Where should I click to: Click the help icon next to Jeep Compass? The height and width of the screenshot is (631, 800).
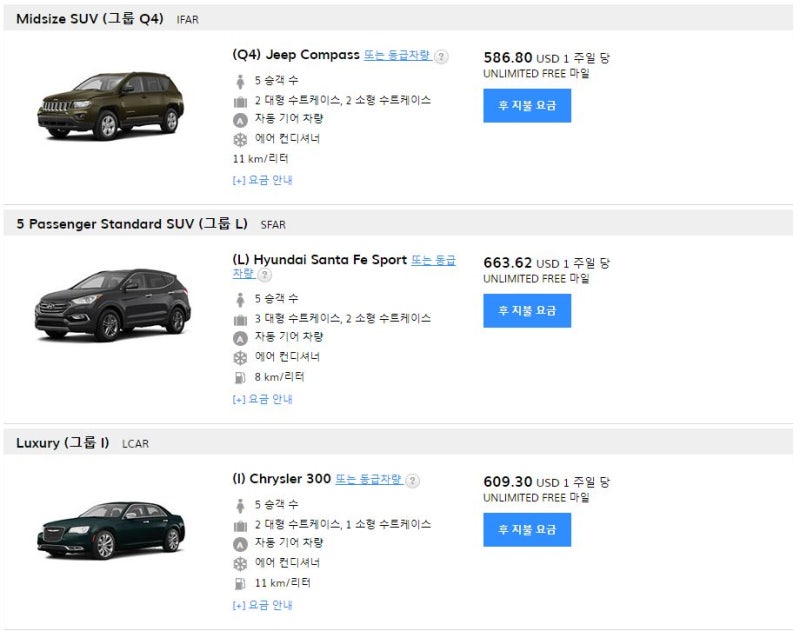(441, 57)
